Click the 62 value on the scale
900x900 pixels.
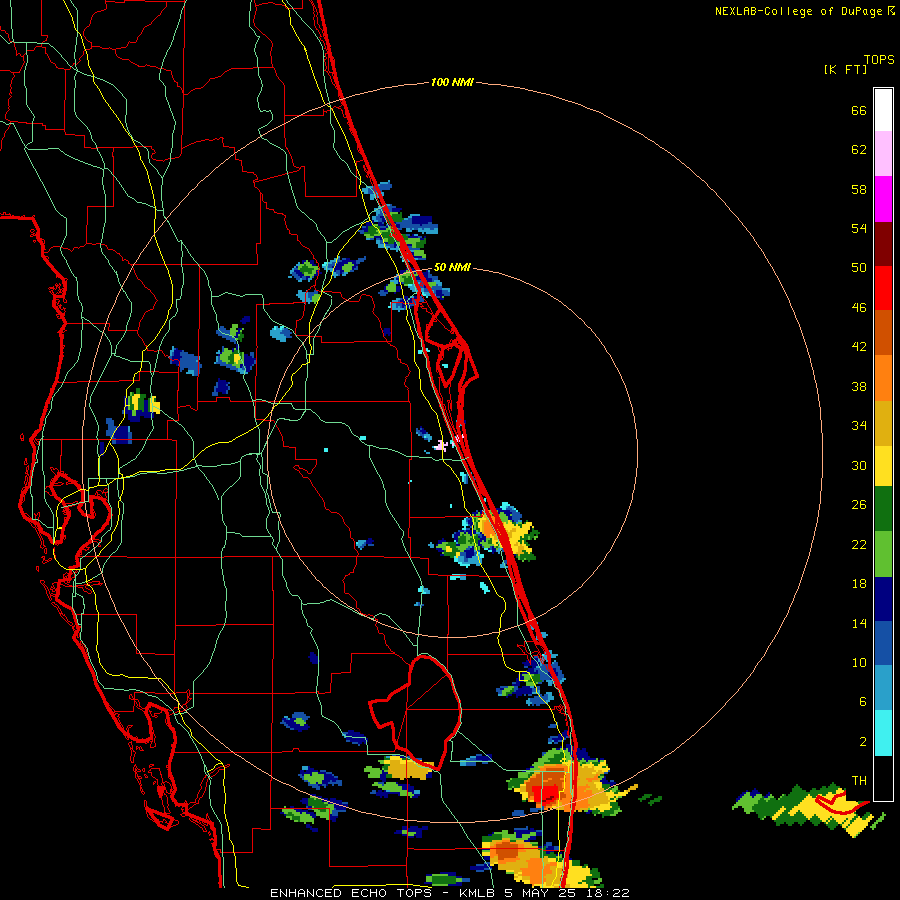[859, 150]
